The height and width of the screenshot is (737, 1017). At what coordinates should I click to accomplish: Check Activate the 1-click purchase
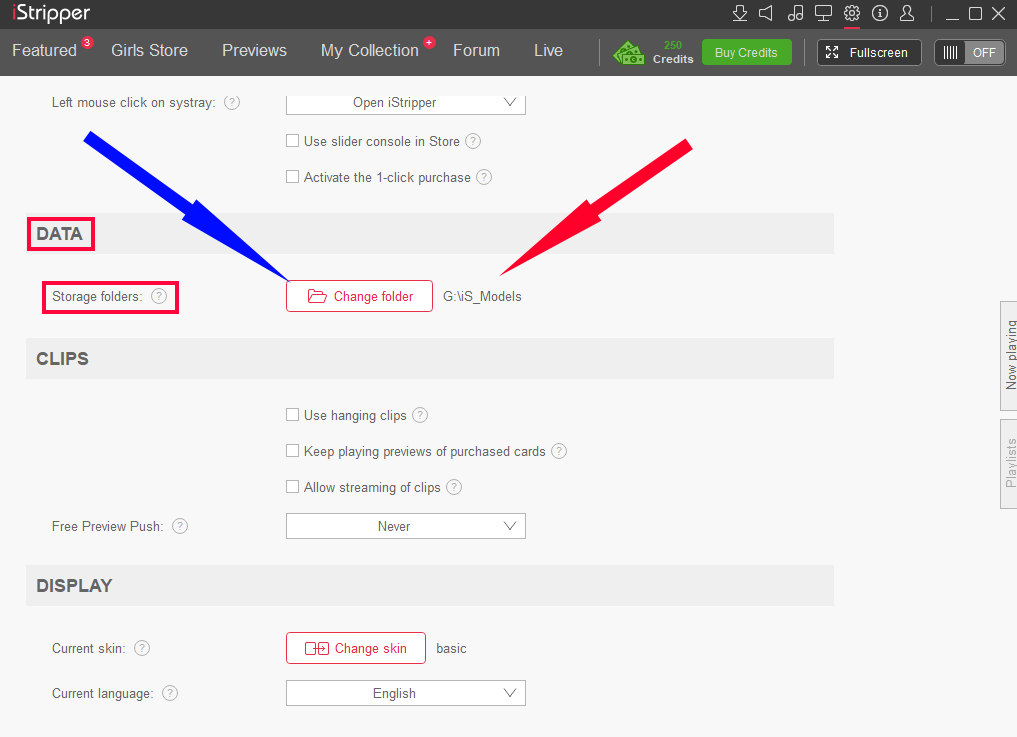pyautogui.click(x=293, y=177)
